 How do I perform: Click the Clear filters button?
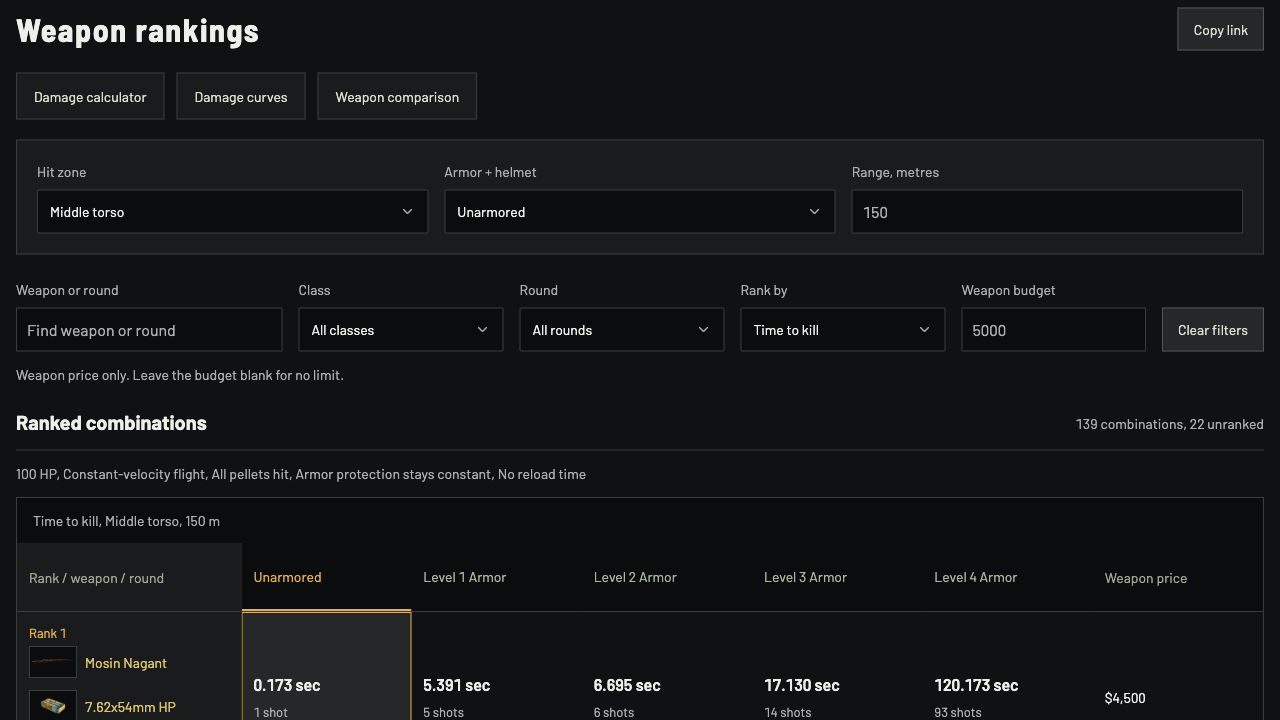[x=1213, y=330]
